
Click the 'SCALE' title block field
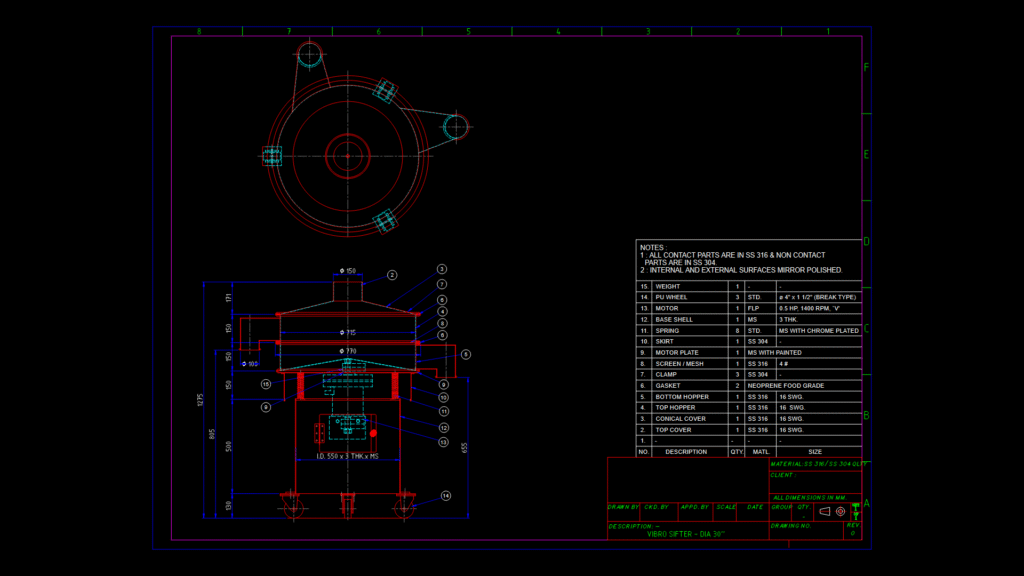(x=726, y=507)
